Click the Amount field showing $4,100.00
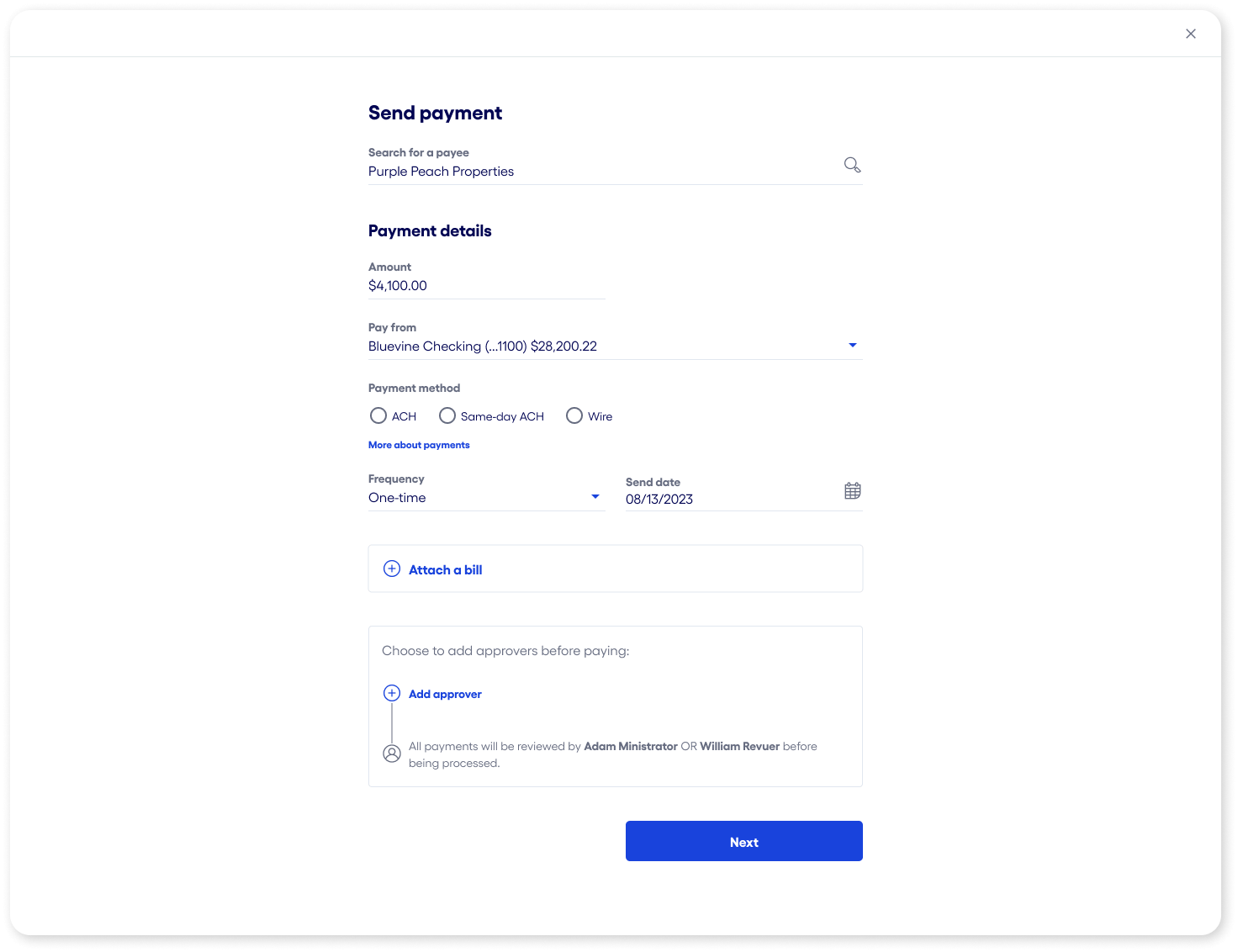Viewport: 1238px width, 952px height. click(486, 285)
